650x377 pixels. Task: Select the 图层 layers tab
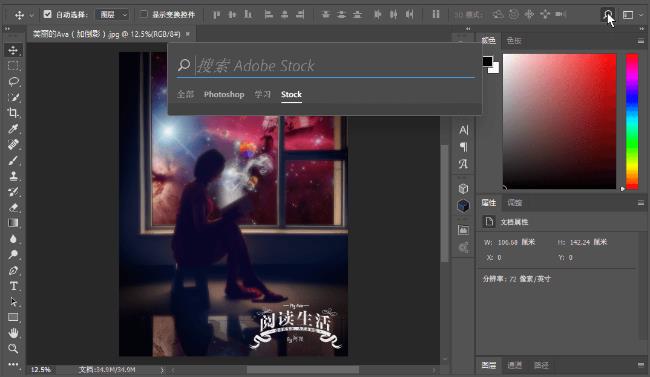click(x=489, y=365)
